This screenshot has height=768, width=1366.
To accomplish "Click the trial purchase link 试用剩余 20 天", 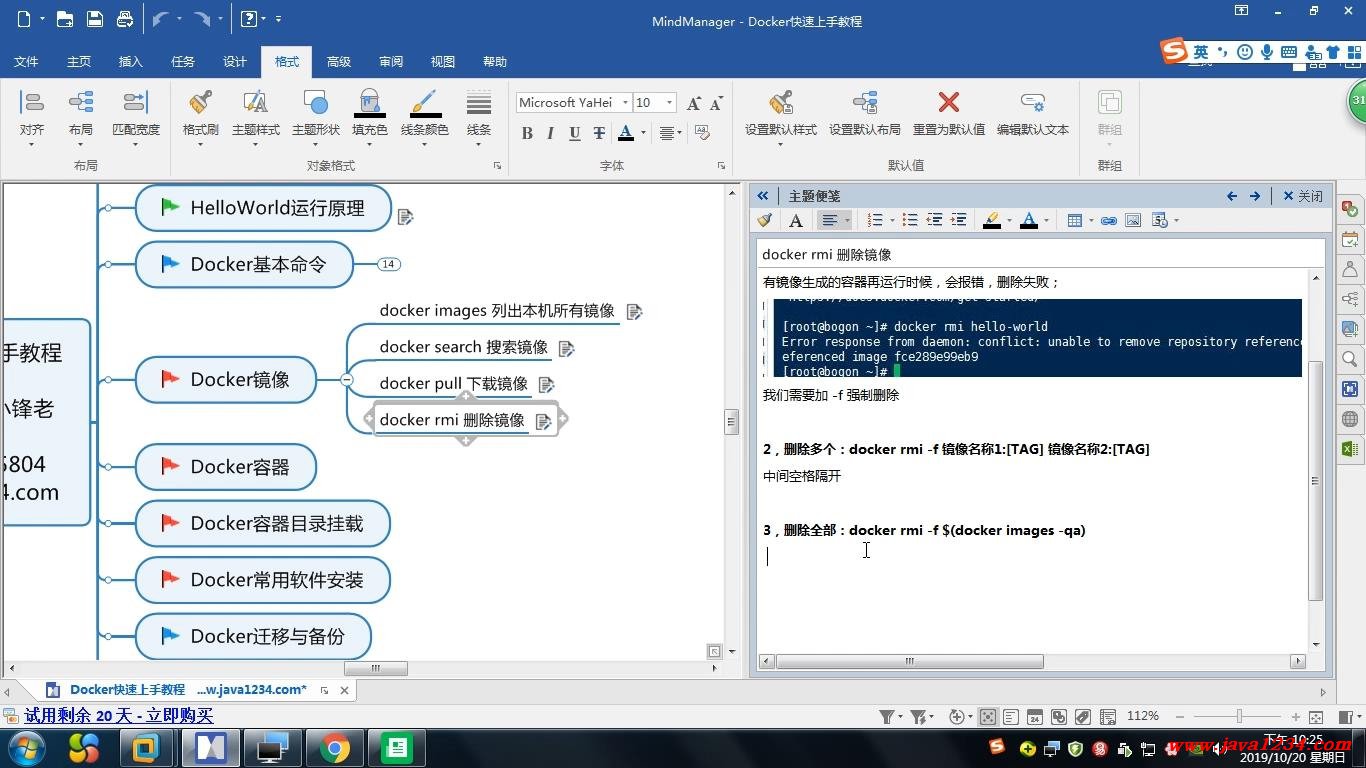I will coord(119,716).
